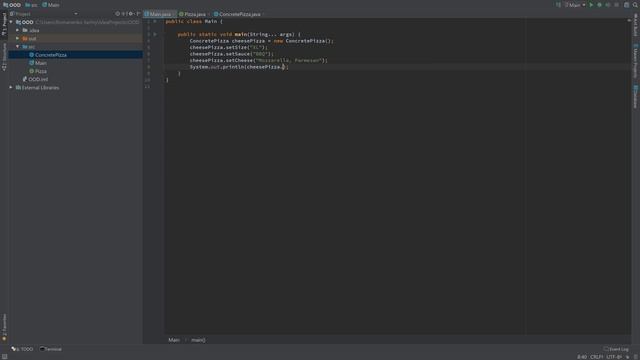Expand the .idea folder
Screen dimensions: 640x360
click(18, 30)
